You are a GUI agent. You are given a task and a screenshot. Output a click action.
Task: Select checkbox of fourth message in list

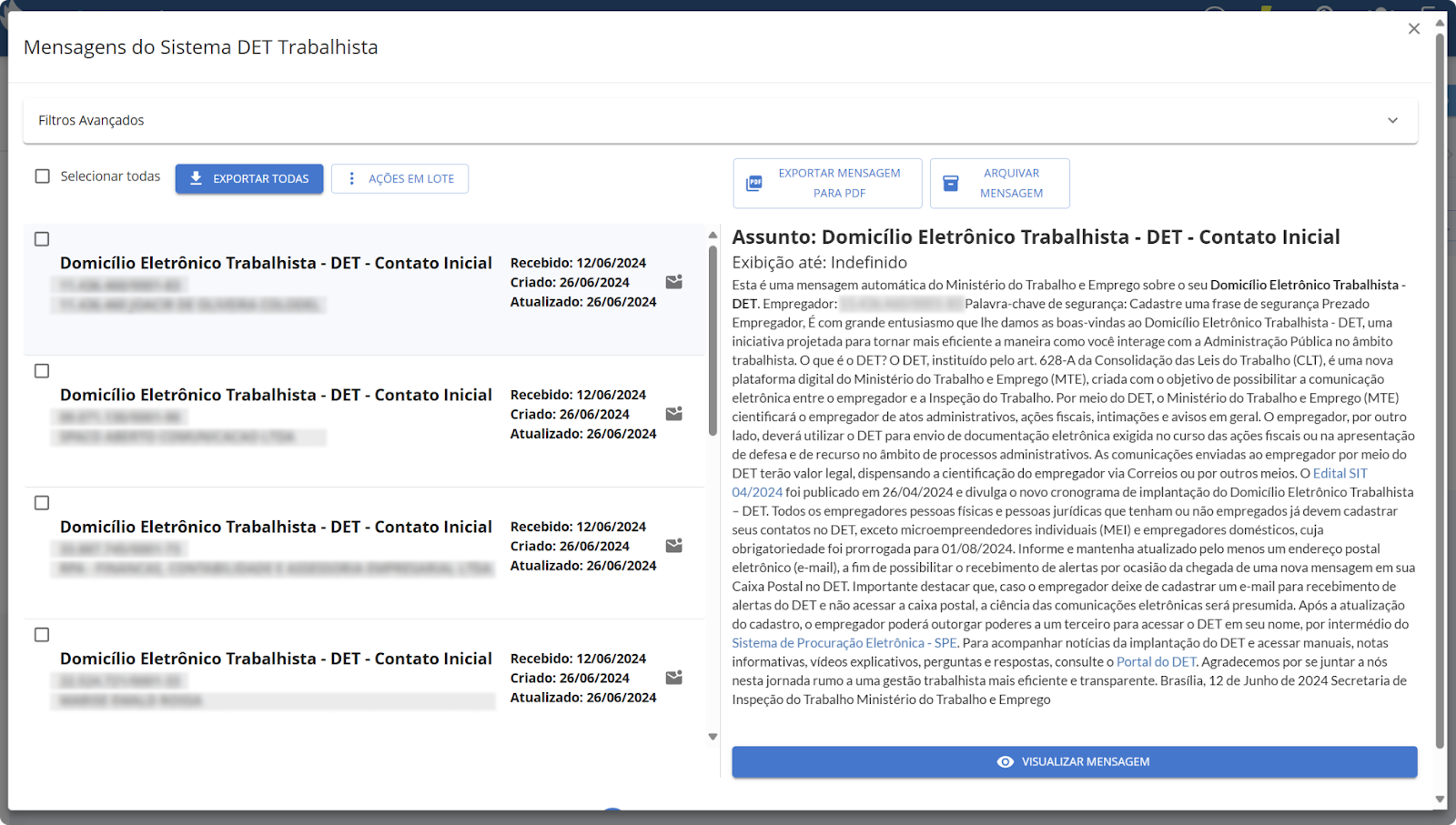[x=42, y=635]
